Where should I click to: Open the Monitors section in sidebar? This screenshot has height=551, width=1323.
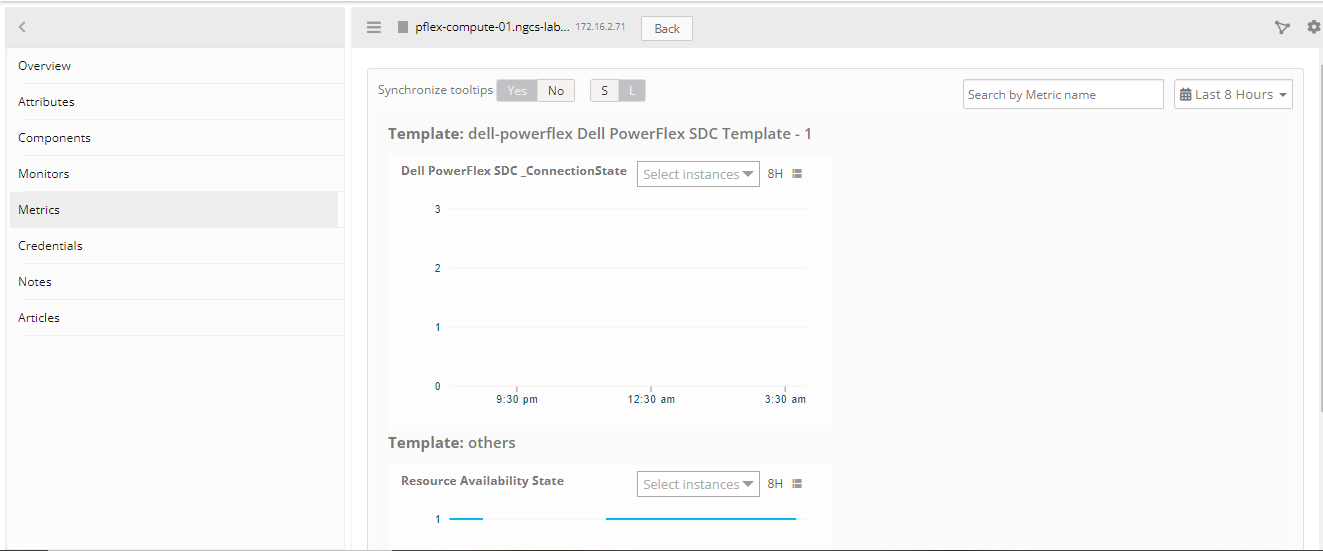coord(44,174)
